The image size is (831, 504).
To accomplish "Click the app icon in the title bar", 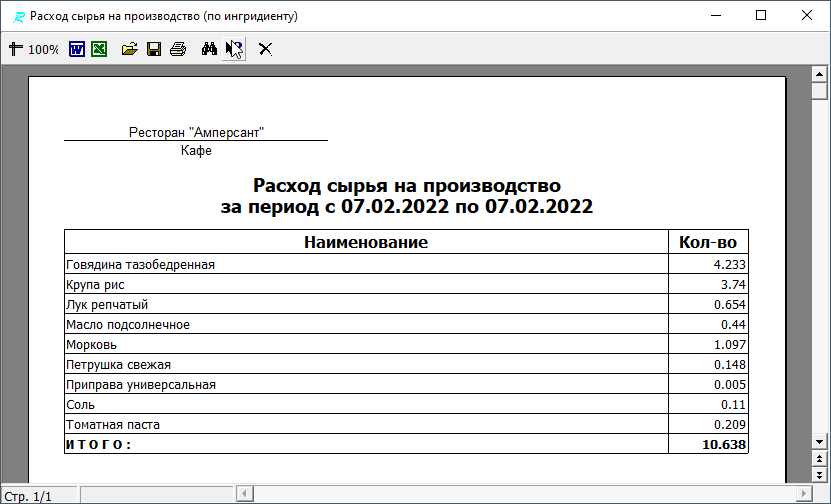I will pos(15,16).
